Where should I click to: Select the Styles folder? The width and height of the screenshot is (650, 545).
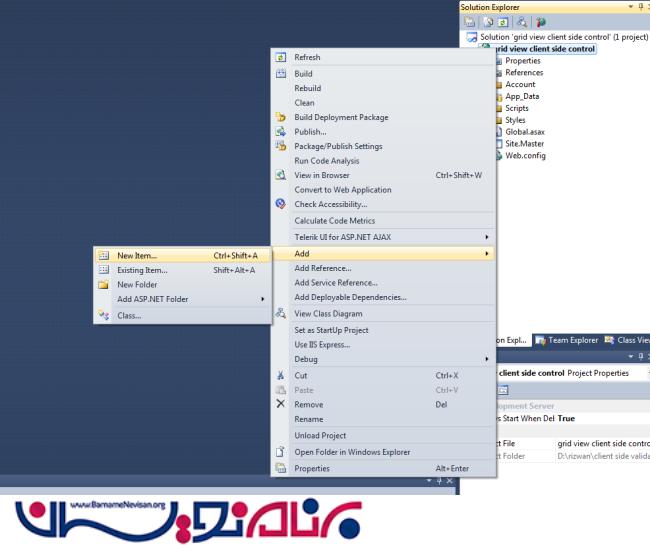point(515,120)
